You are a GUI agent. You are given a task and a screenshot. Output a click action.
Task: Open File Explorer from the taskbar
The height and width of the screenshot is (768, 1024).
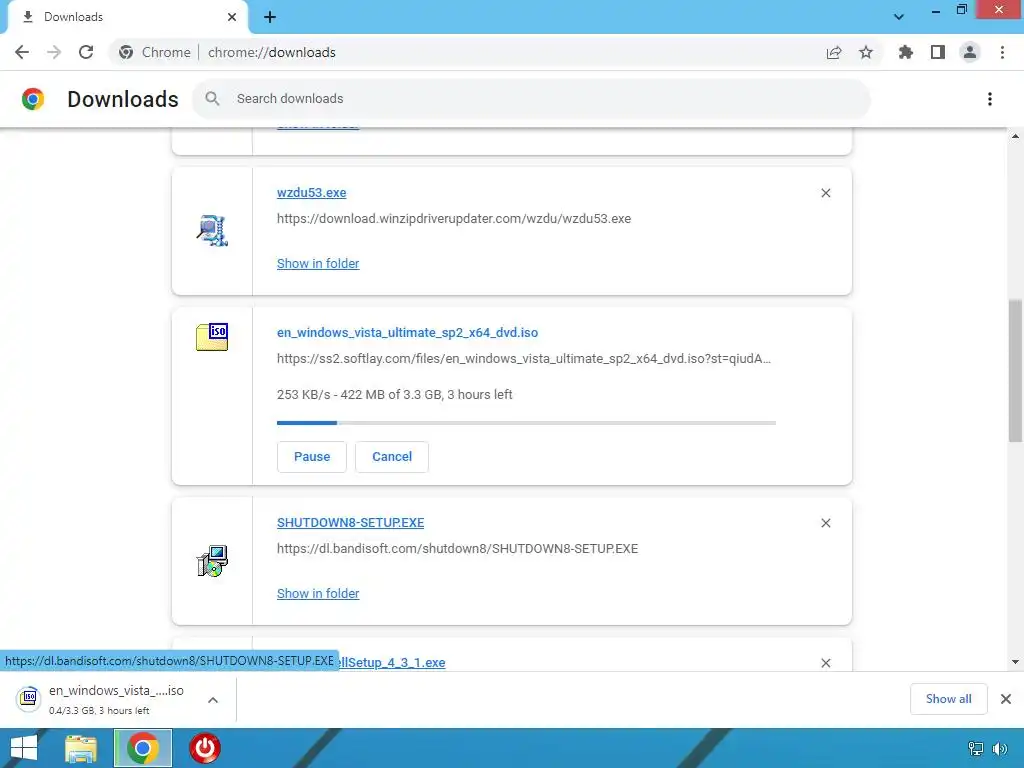(x=81, y=748)
